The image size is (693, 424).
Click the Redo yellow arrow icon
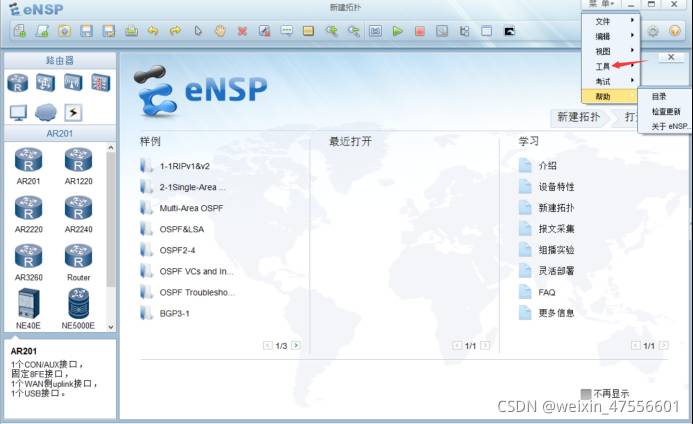[175, 31]
